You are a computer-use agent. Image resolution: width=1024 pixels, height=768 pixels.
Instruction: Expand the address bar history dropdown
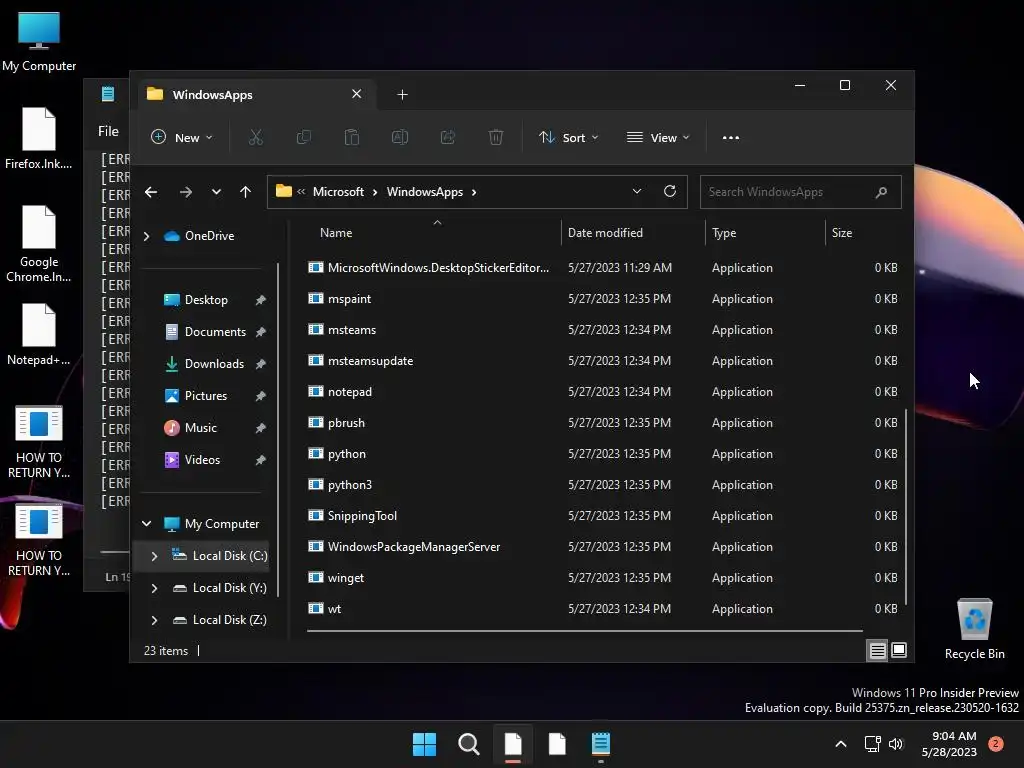(x=637, y=191)
